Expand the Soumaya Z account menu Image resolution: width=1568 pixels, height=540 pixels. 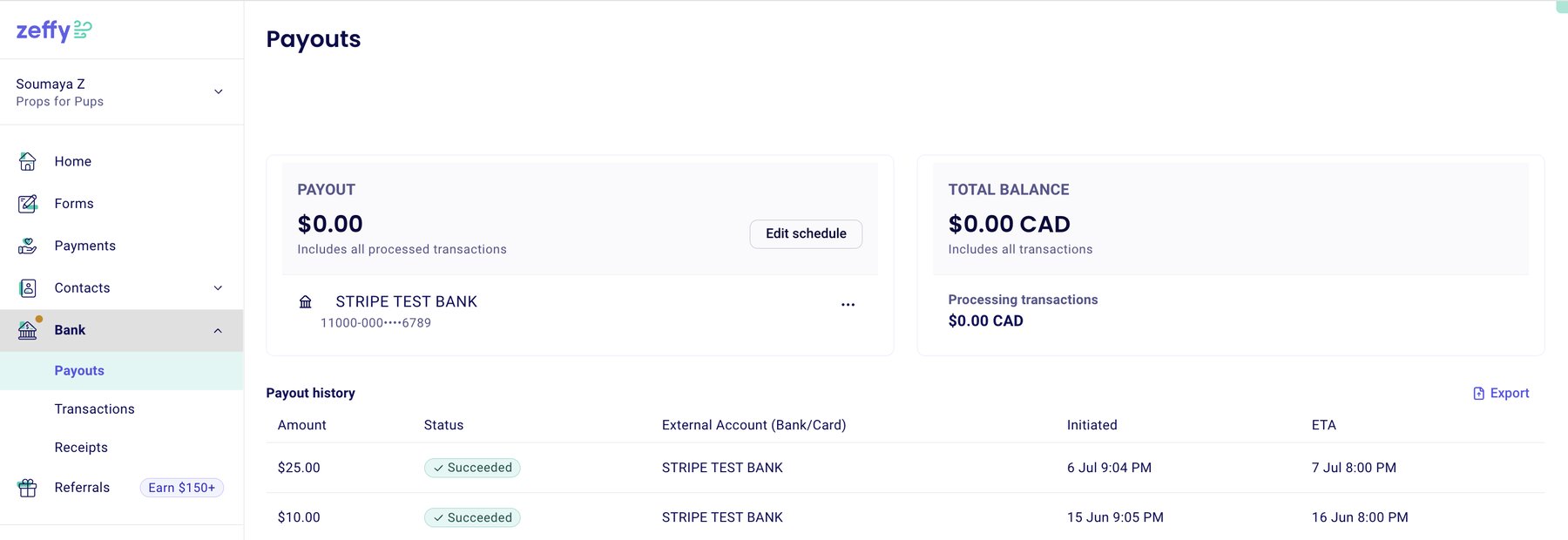[x=218, y=91]
